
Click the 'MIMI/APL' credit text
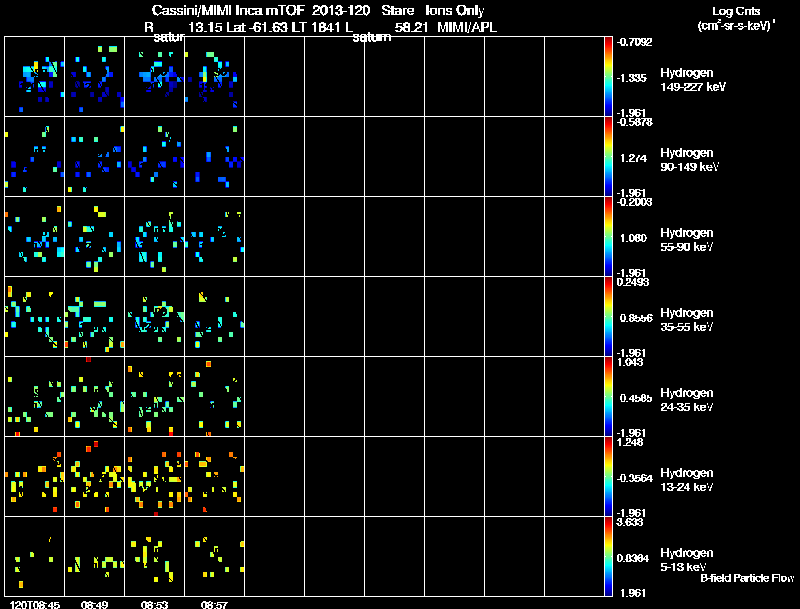[x=467, y=28]
